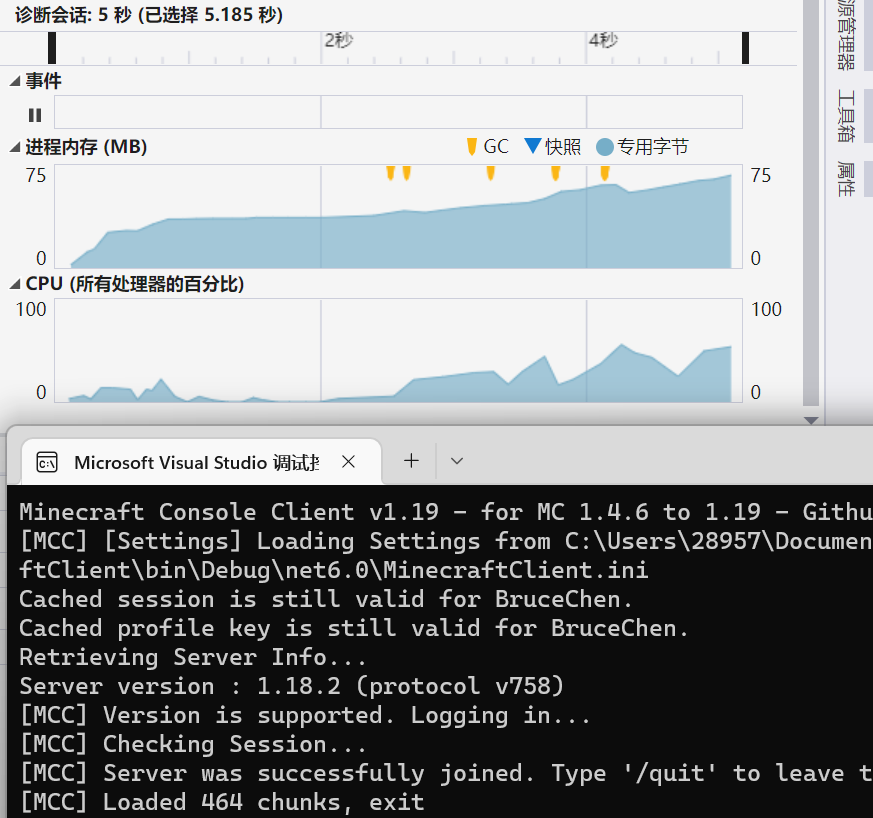Open the terminal profile dropdown chevron
The image size is (873, 818).
click(457, 461)
